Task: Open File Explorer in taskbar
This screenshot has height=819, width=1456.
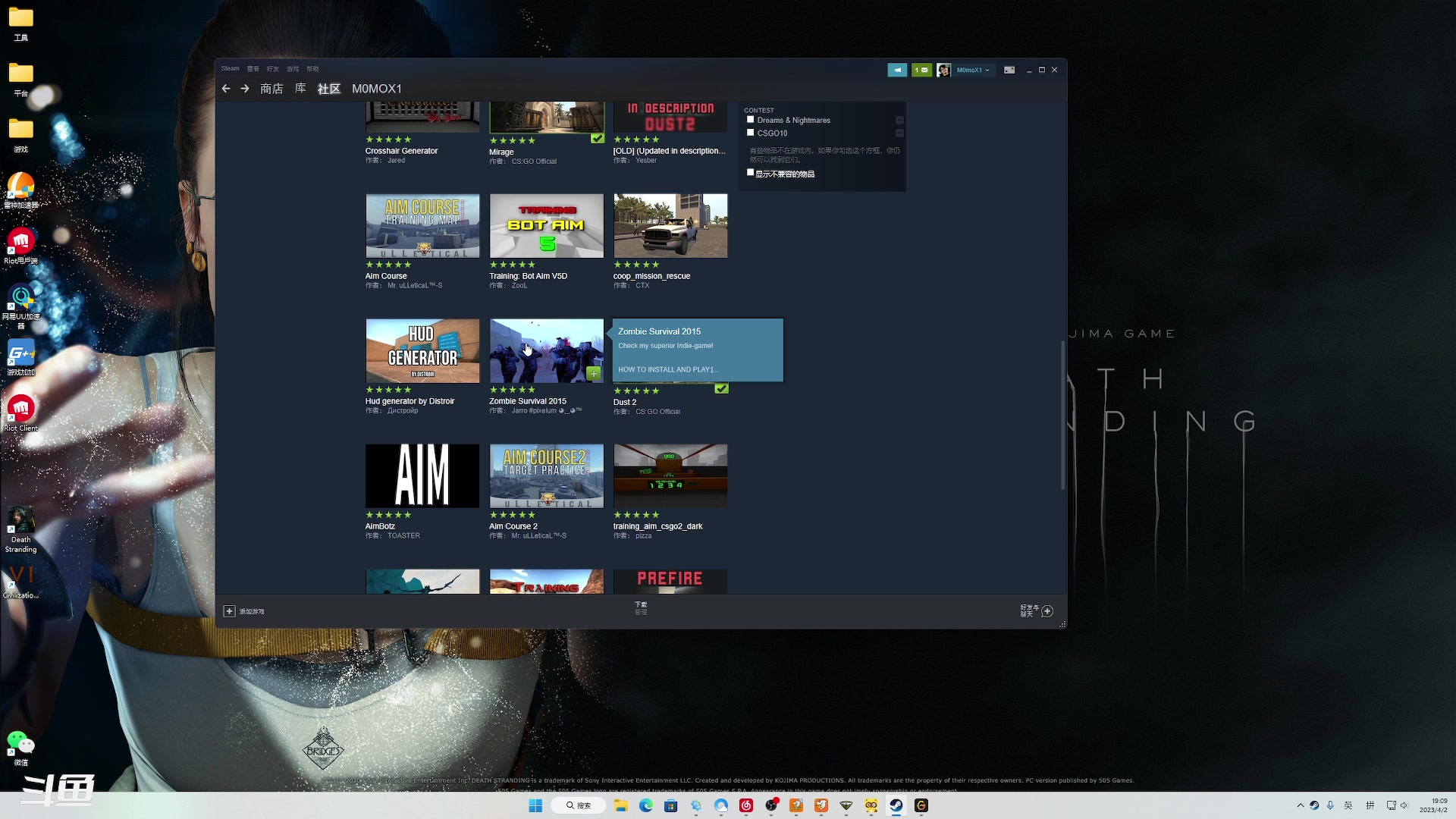Action: coord(621,805)
